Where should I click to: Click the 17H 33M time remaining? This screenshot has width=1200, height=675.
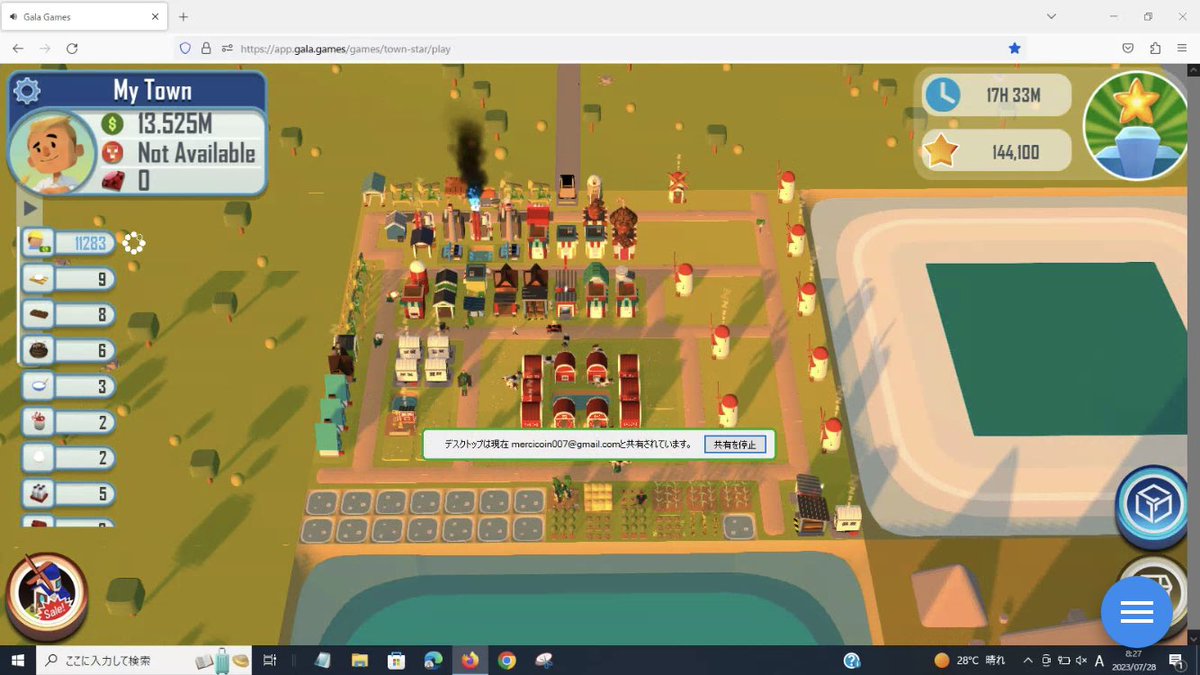(x=1013, y=96)
